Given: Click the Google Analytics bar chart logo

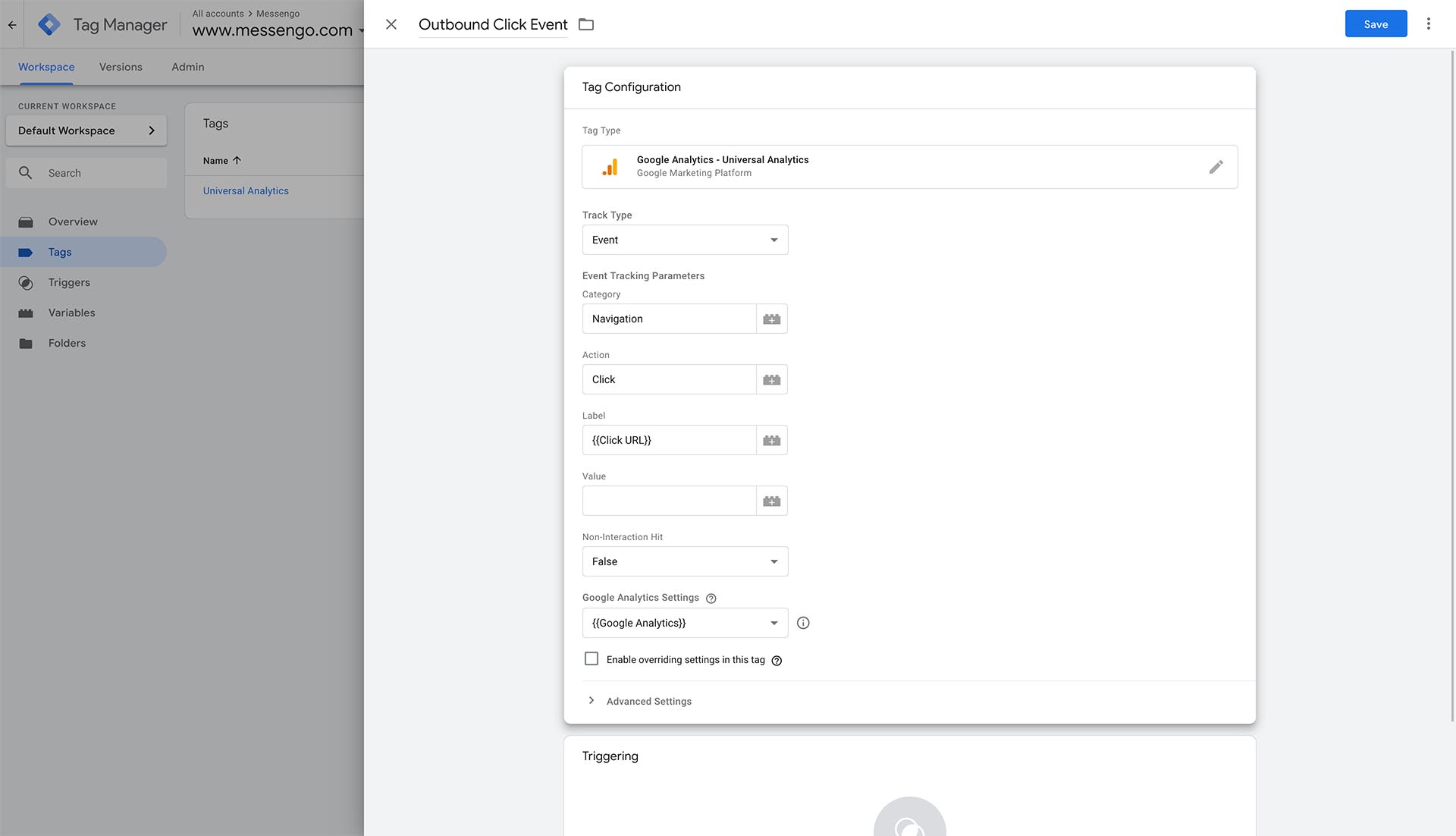Looking at the screenshot, I should pos(610,167).
